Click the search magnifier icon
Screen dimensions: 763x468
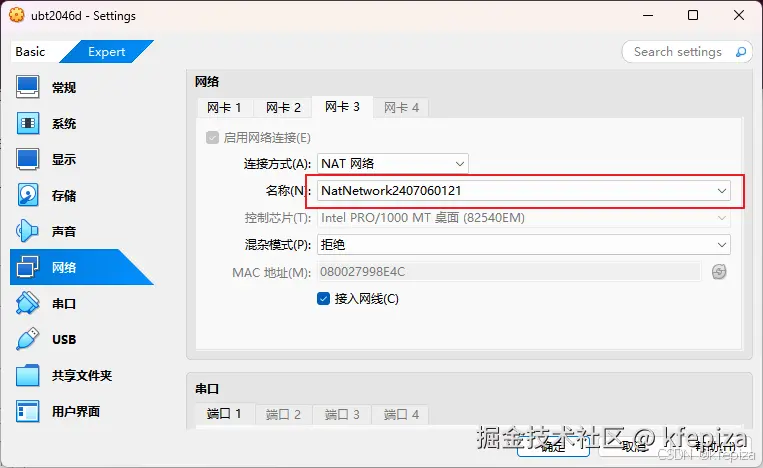click(x=741, y=52)
